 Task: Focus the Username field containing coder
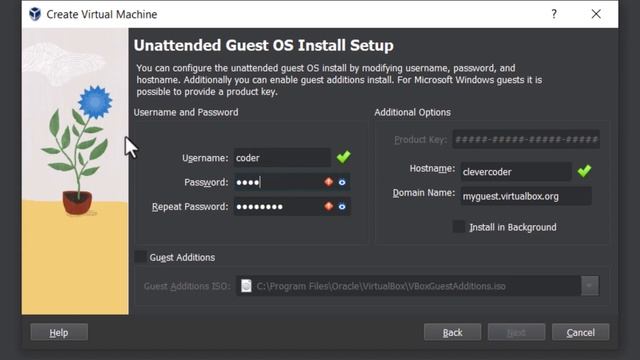[282, 158]
